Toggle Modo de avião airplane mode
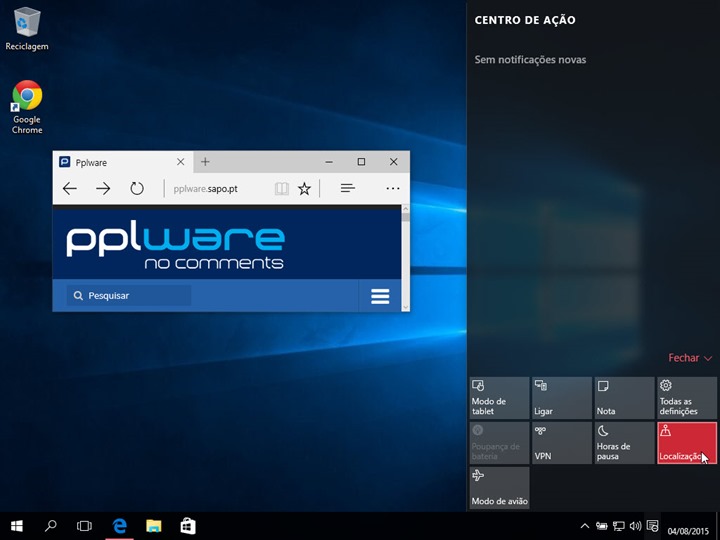The image size is (720, 540). point(499,488)
